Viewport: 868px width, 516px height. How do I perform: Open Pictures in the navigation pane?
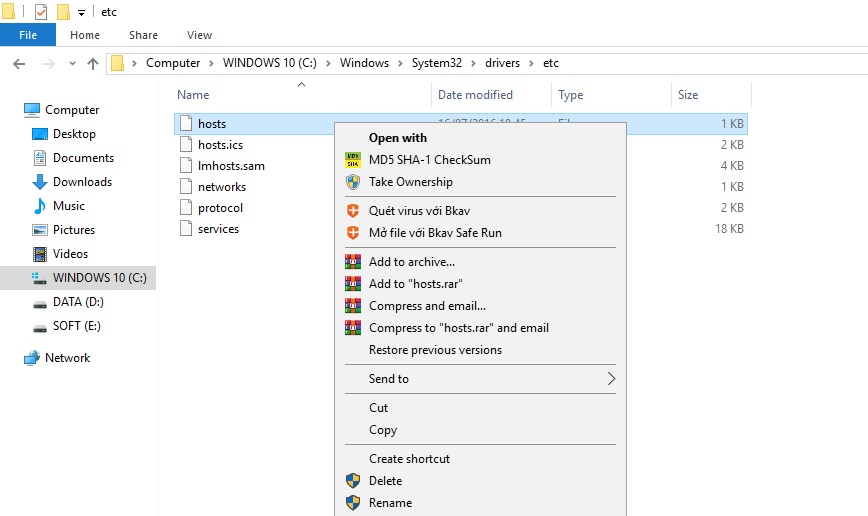tap(74, 230)
